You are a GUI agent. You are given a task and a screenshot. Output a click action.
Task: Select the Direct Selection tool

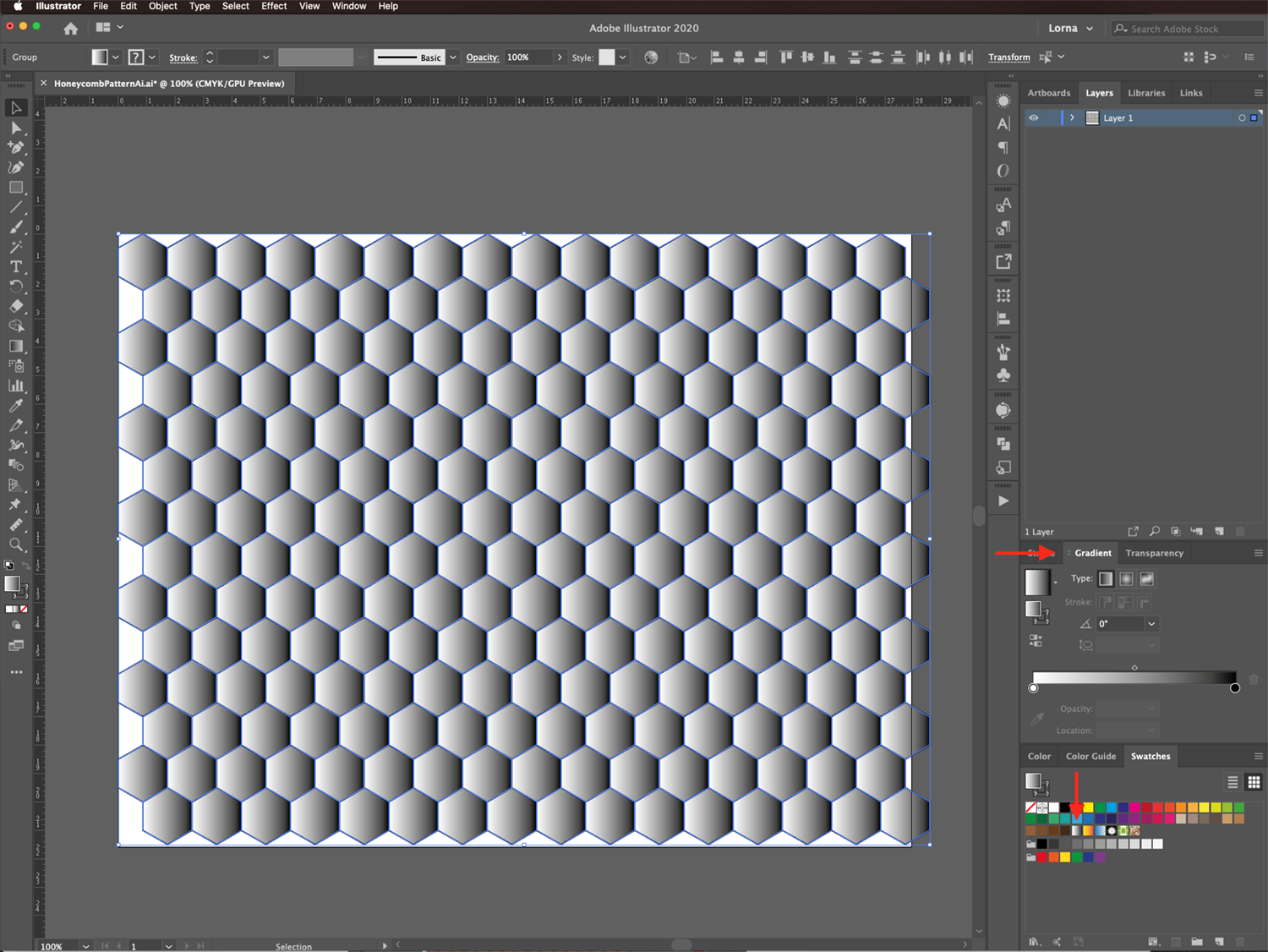[x=16, y=128]
